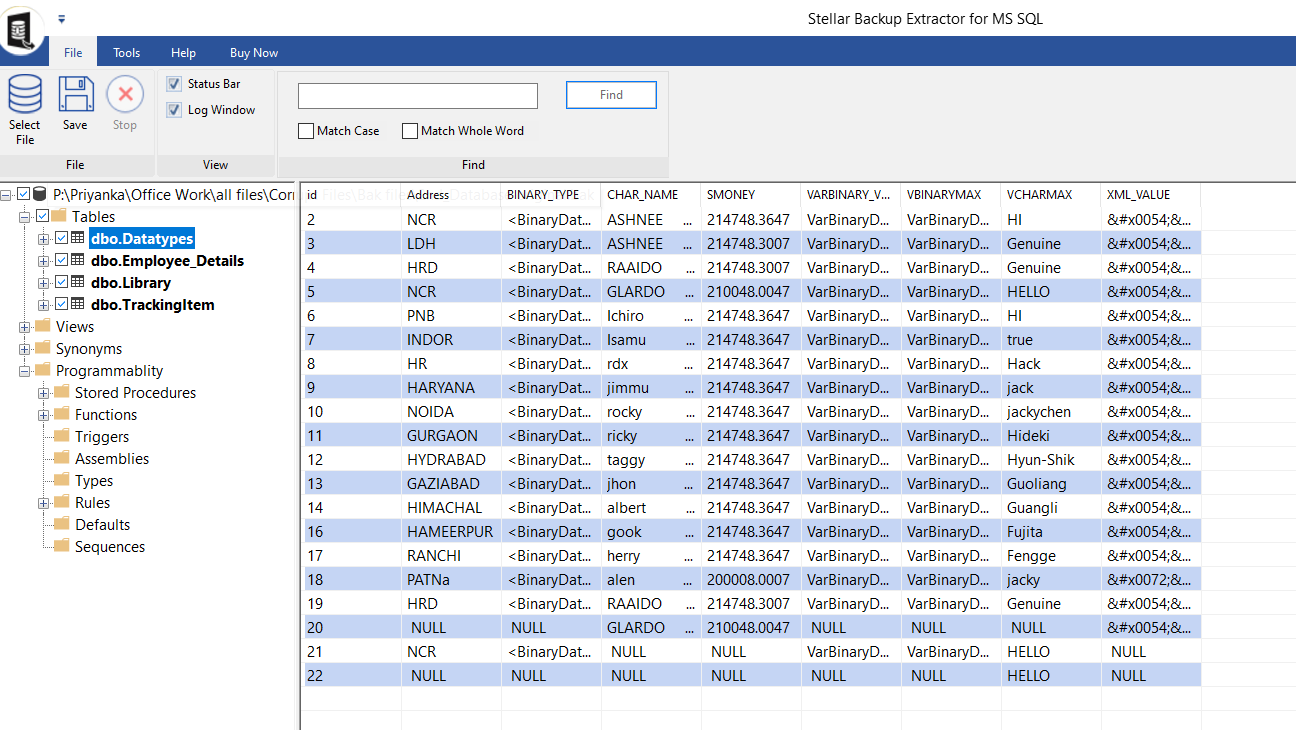Collapse the Programmablity tree node
Screen dimensions: 1296x730
24,371
